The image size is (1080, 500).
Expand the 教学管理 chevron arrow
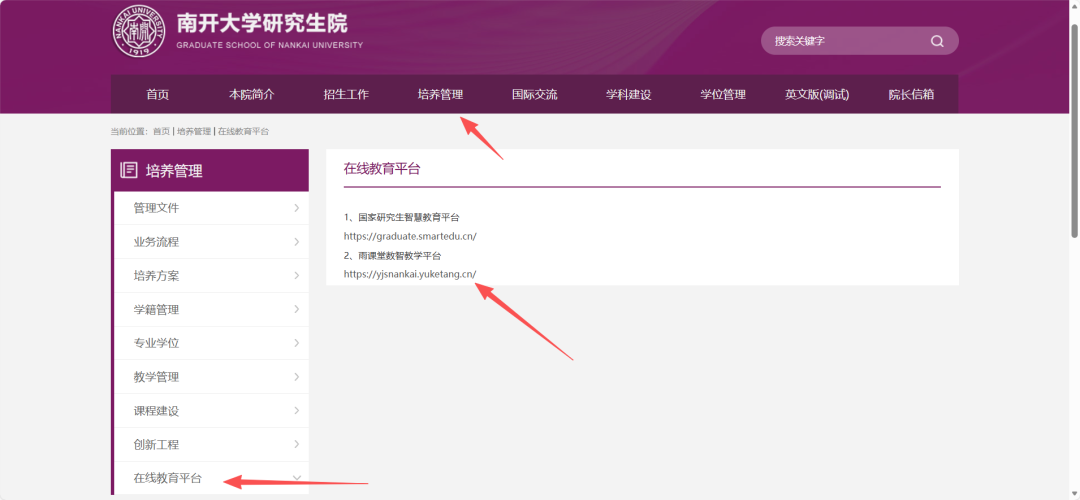click(297, 377)
